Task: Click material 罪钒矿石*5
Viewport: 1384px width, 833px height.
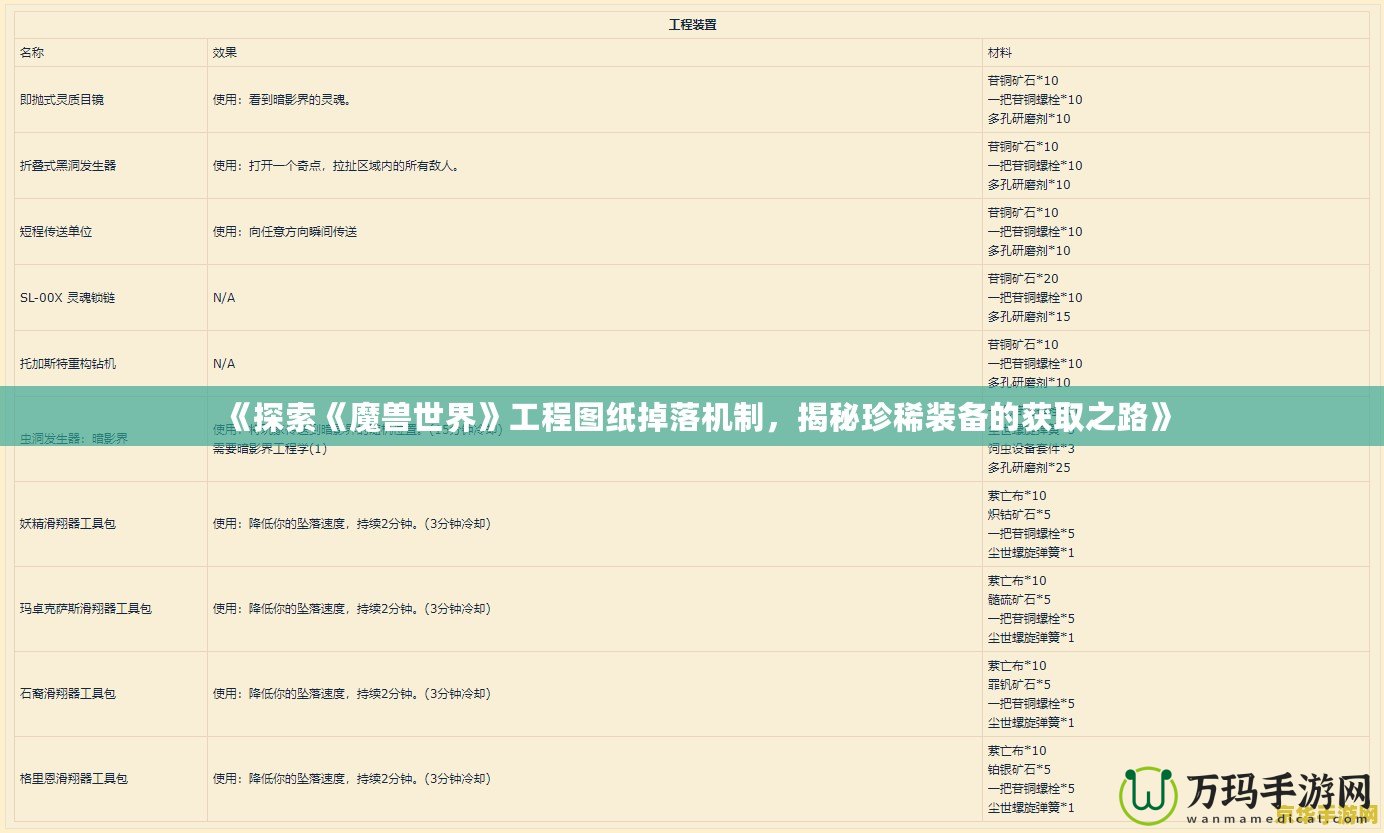Action: (1019, 685)
